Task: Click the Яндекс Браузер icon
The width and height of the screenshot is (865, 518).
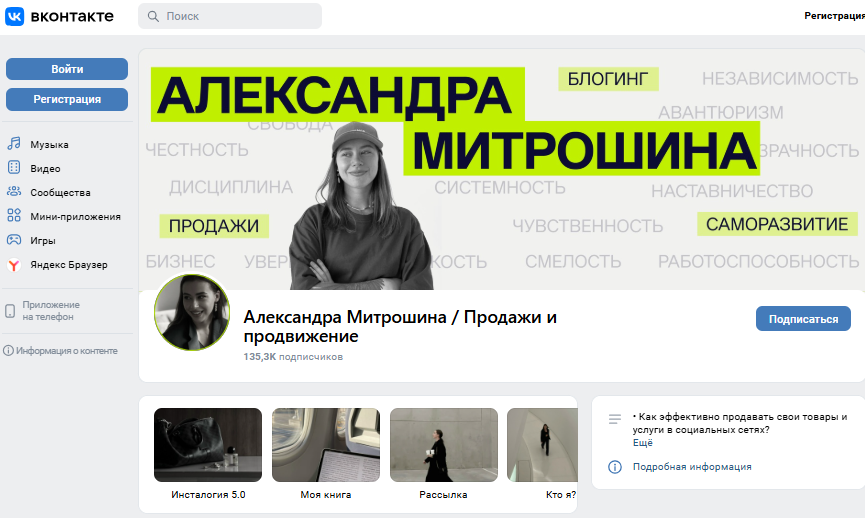Action: [14, 265]
